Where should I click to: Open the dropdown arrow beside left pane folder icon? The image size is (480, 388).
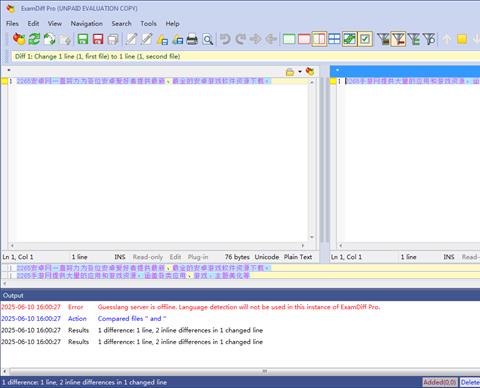(x=300, y=72)
